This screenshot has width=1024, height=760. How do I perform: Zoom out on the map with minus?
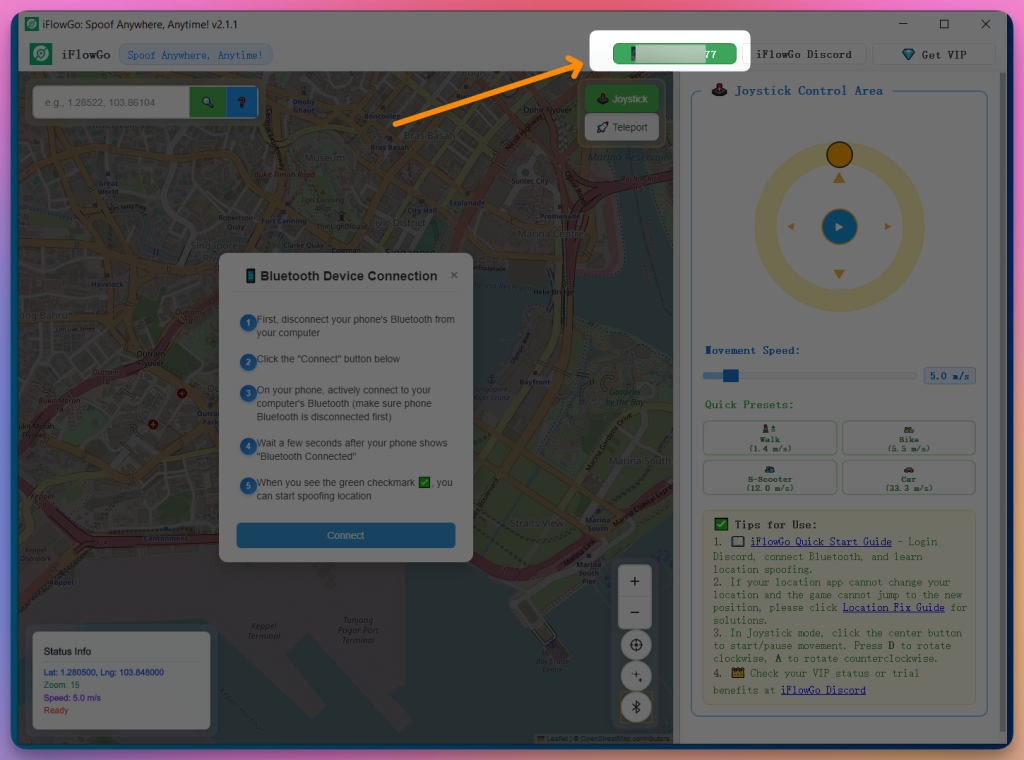(635, 612)
